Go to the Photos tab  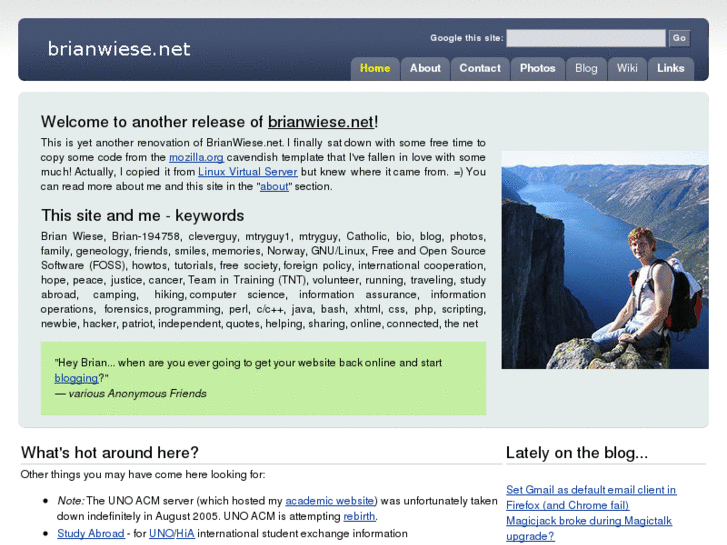click(537, 68)
